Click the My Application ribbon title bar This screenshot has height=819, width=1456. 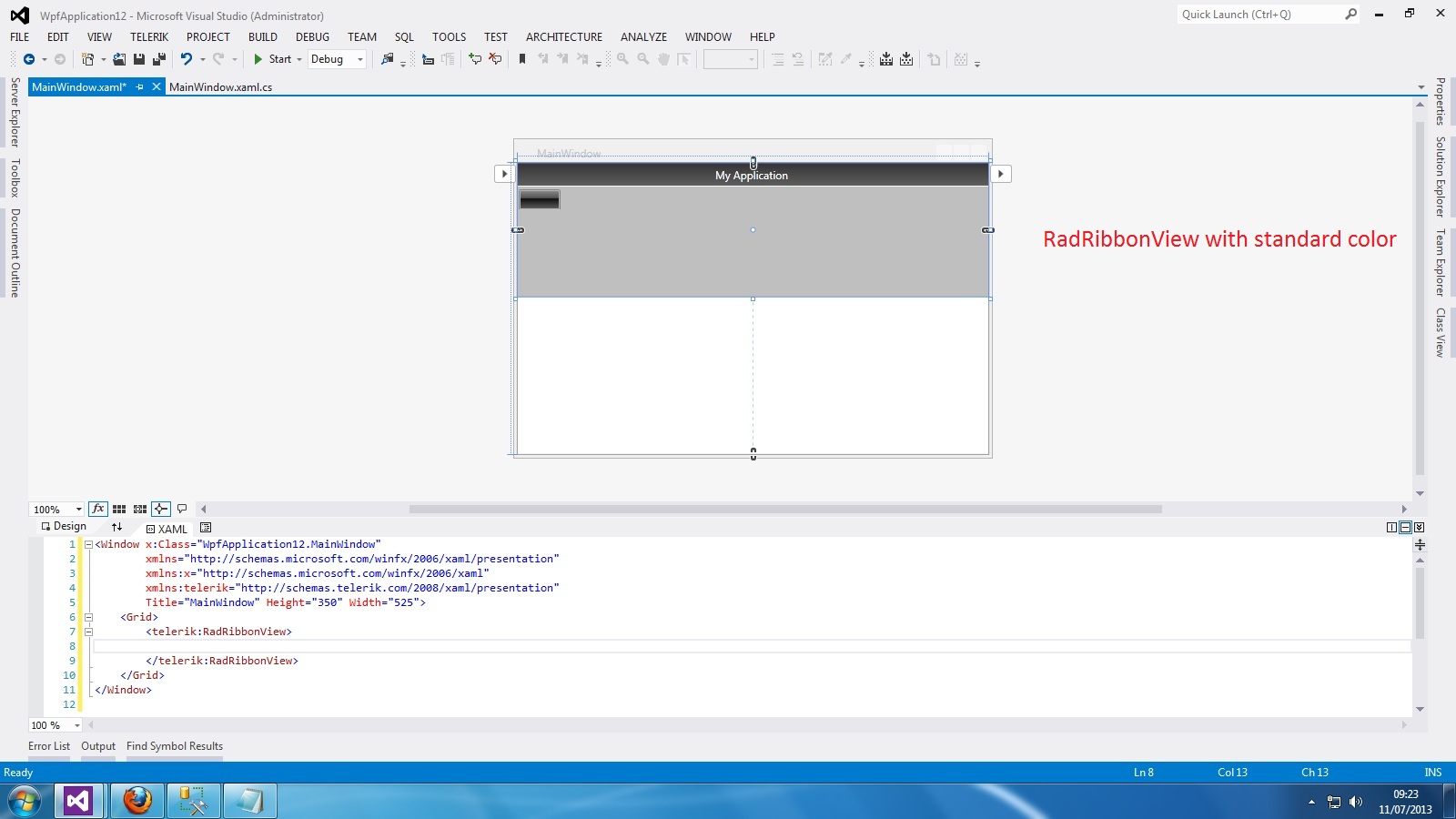pos(752,175)
